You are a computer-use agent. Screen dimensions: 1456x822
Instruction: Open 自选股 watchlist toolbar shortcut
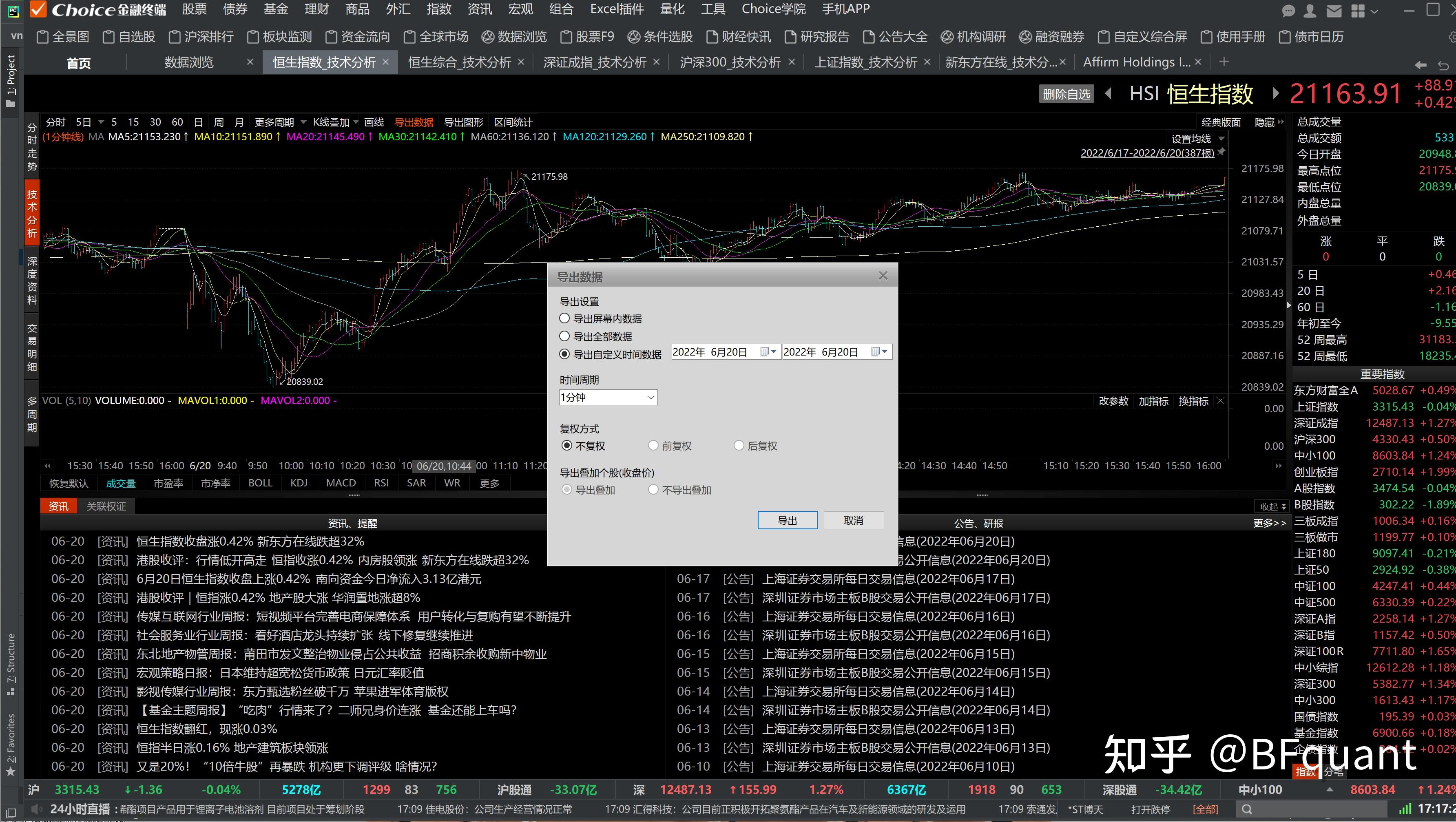pyautogui.click(x=129, y=37)
